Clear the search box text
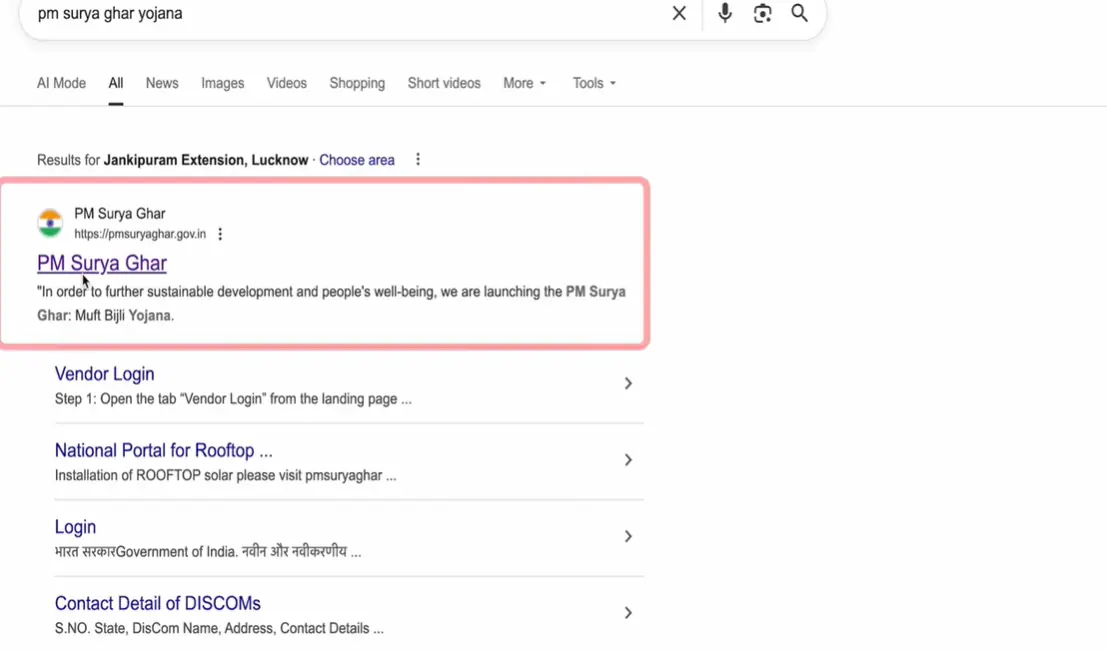 (678, 13)
